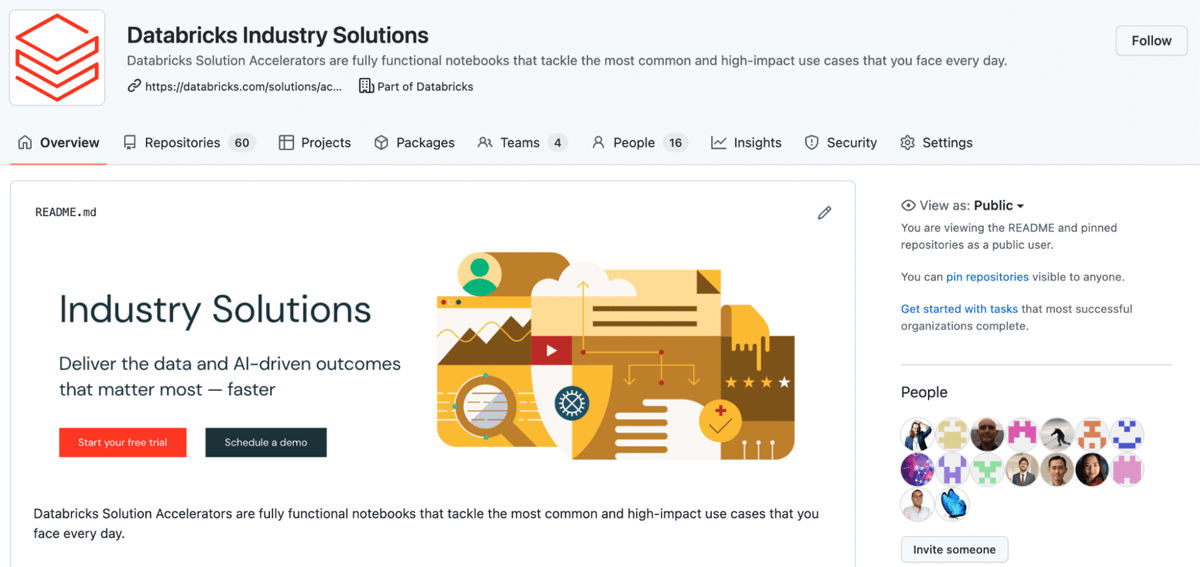This screenshot has width=1200, height=567.
Task: Open the bald man avatar
Action: (988, 435)
